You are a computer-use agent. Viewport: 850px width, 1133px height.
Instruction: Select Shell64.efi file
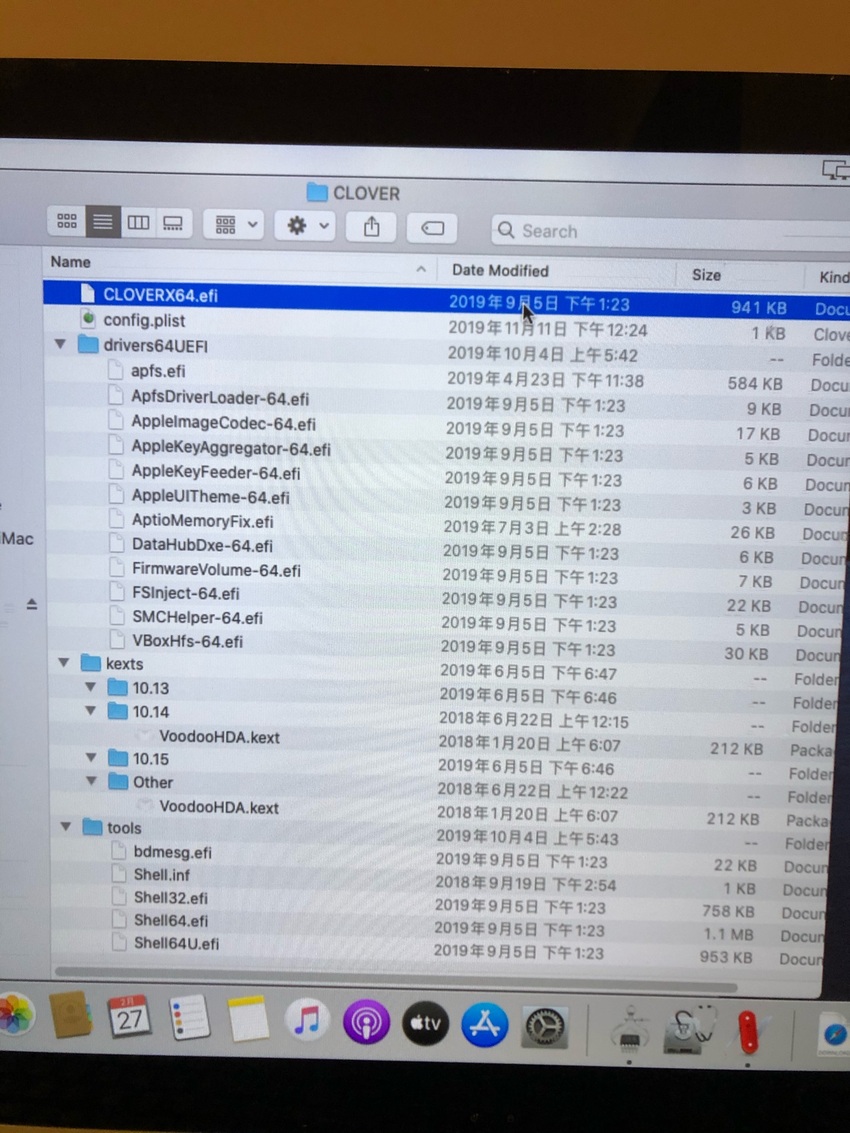click(x=170, y=921)
